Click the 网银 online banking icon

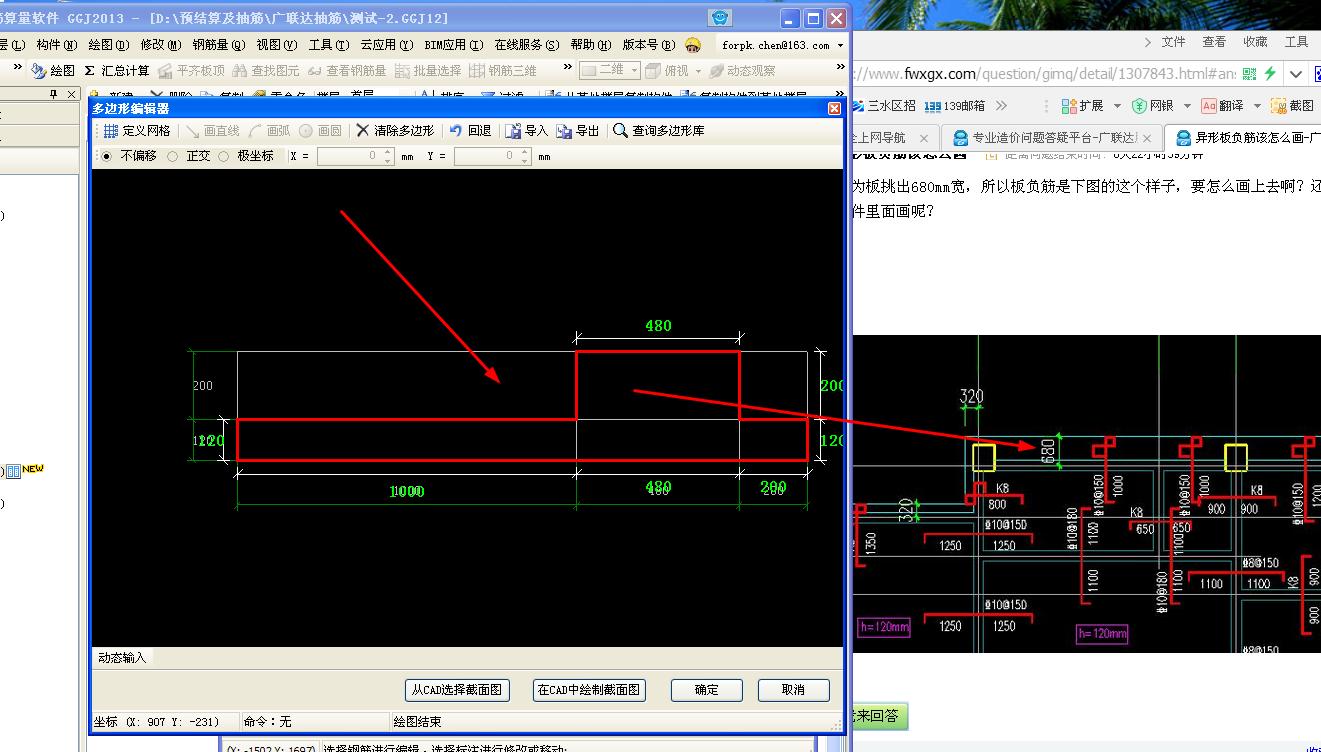click(x=1152, y=105)
